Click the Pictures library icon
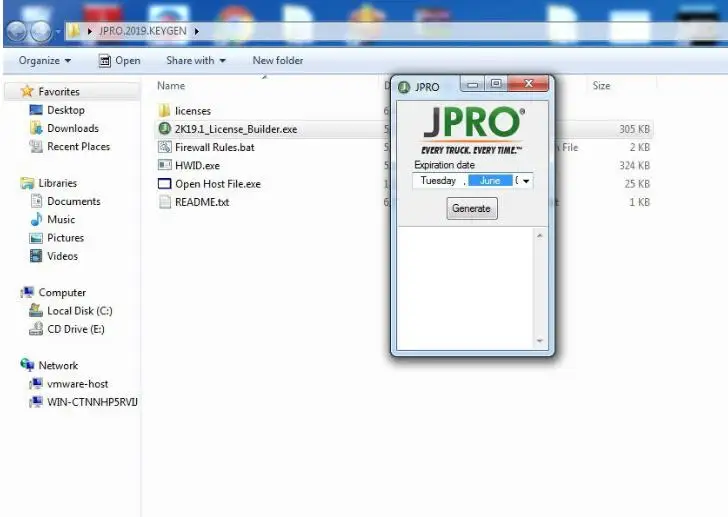 [x=36, y=238]
